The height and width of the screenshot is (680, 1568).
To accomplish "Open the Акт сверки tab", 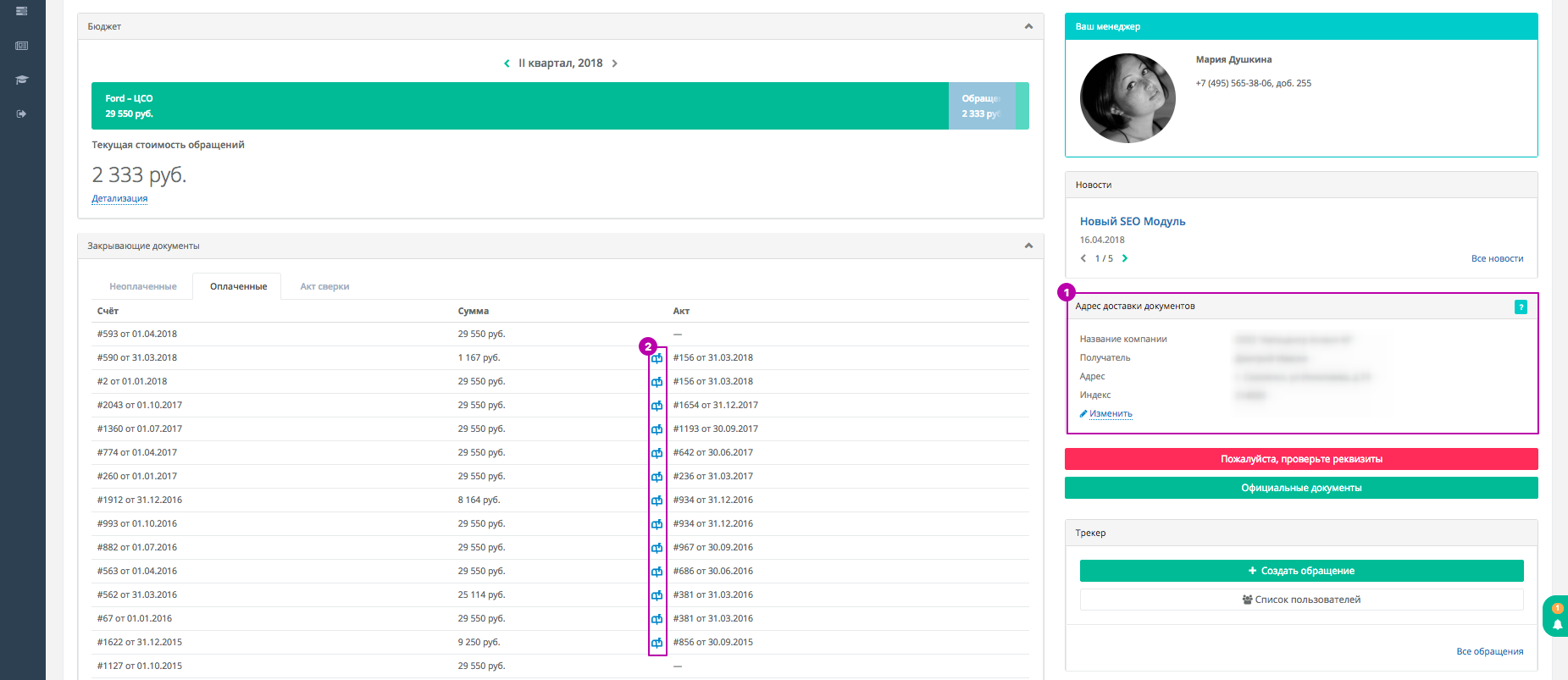I will (324, 286).
